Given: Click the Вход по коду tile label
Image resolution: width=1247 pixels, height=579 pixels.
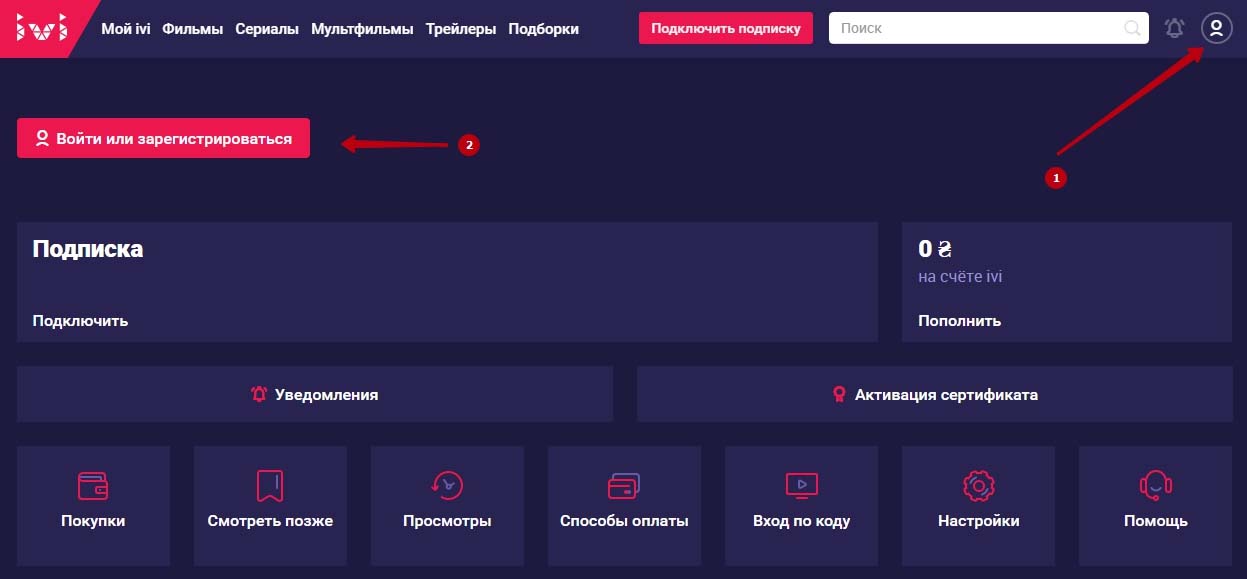Looking at the screenshot, I should [801, 521].
